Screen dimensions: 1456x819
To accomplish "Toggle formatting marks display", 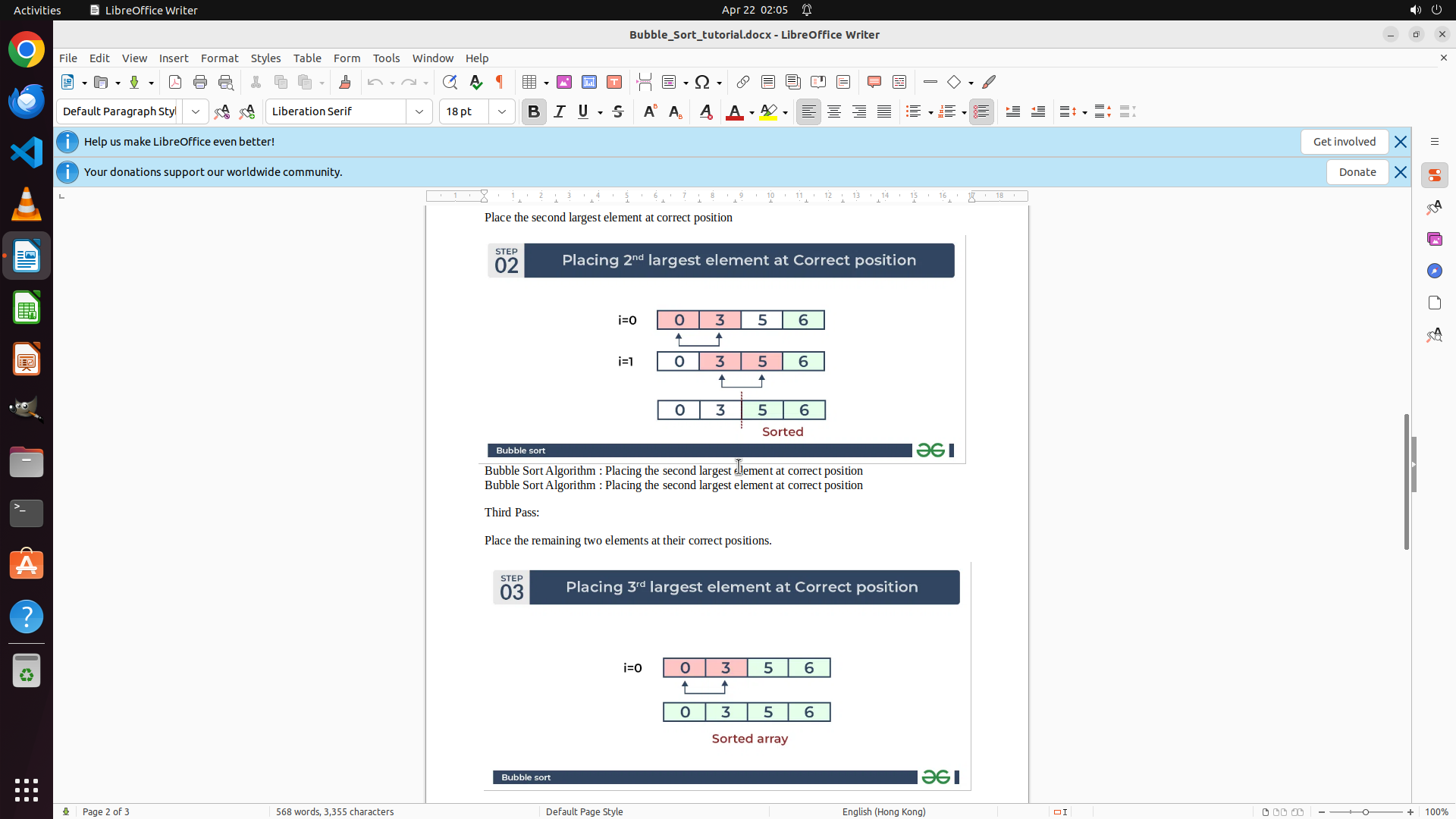I will (x=500, y=82).
